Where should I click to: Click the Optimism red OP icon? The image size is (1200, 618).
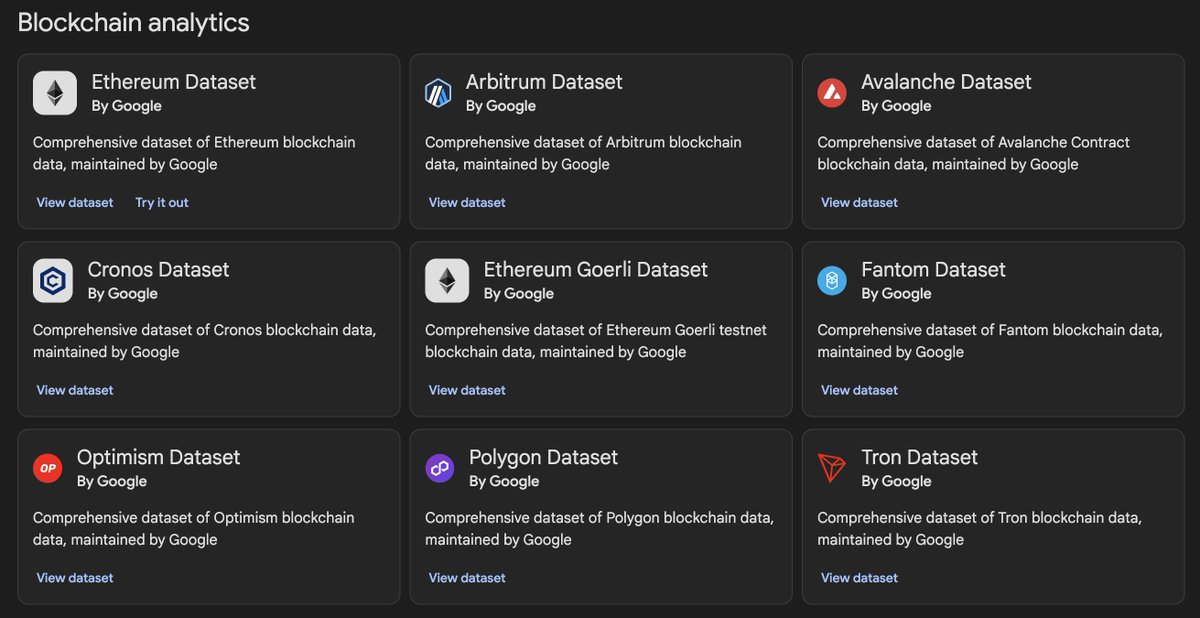coord(47,468)
